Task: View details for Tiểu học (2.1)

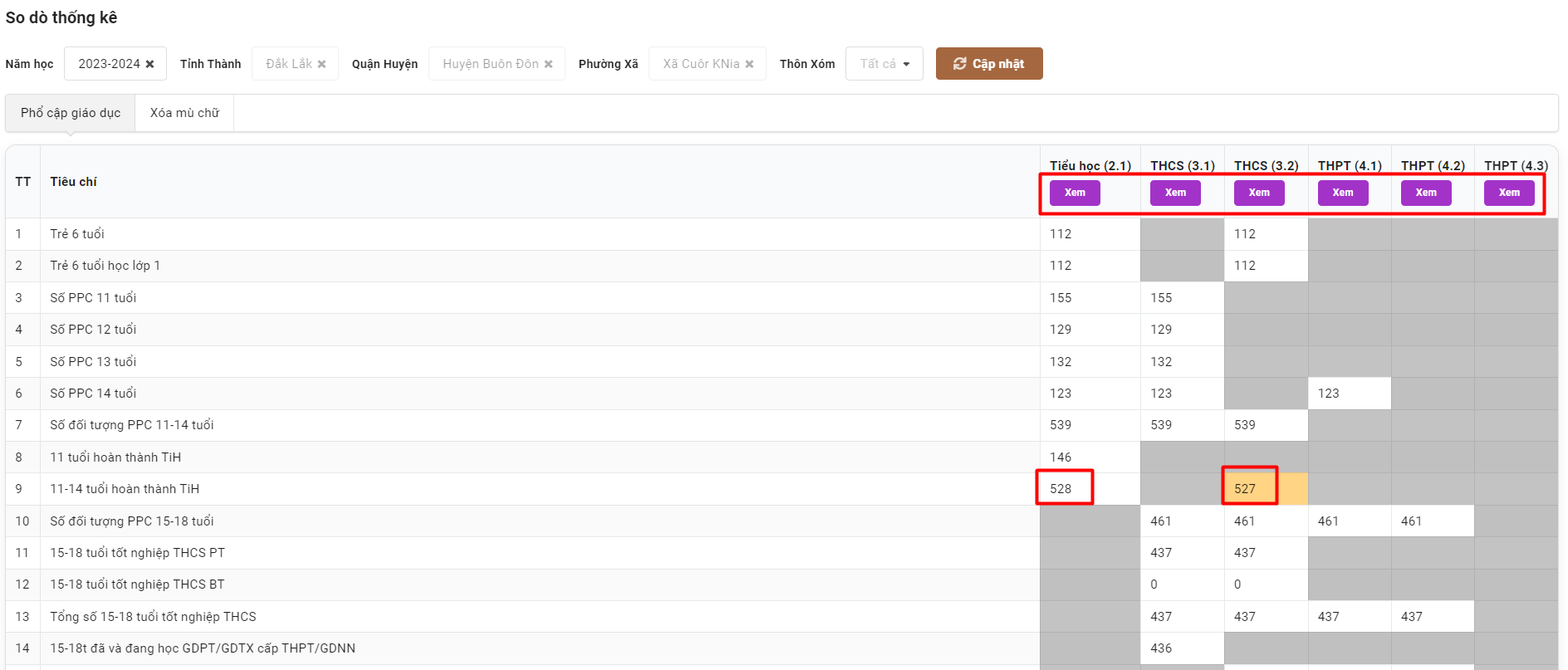Action: pyautogui.click(x=1074, y=193)
